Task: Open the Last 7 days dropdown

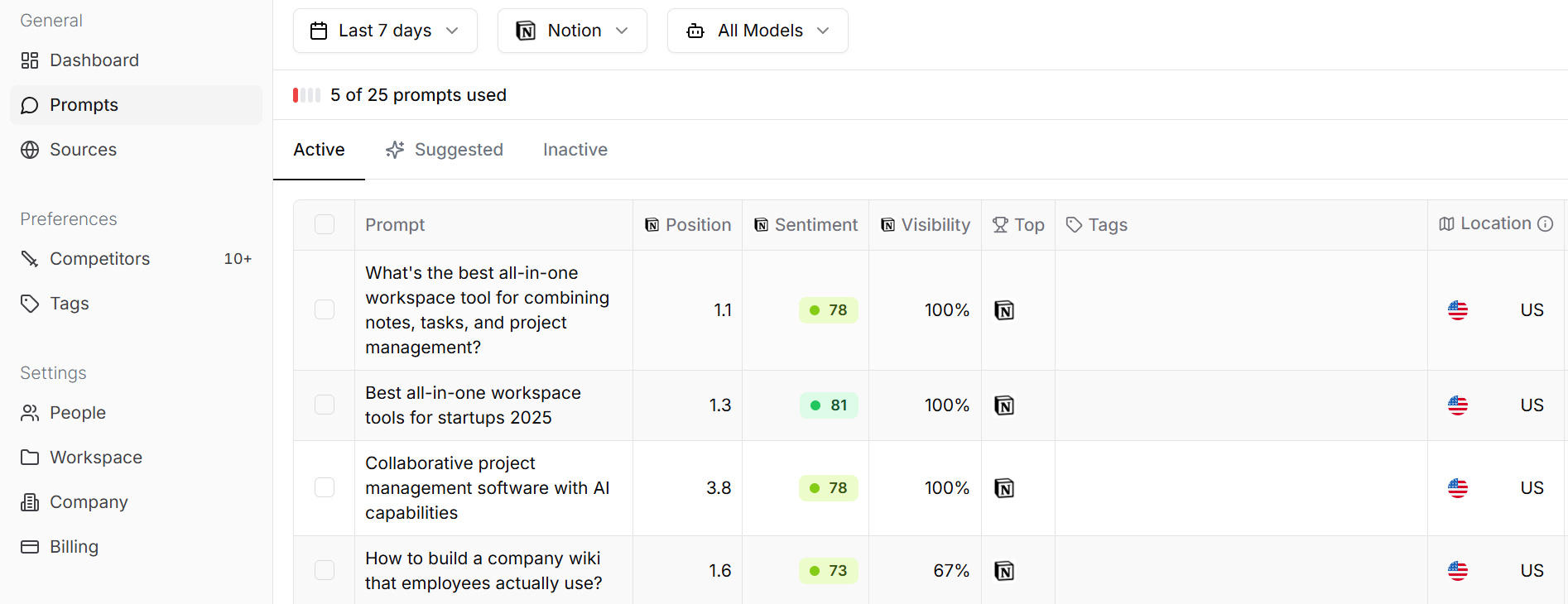Action: click(x=385, y=31)
